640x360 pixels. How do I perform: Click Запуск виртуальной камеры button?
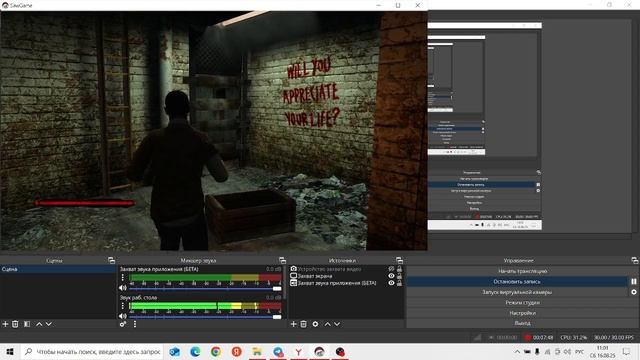click(517, 292)
